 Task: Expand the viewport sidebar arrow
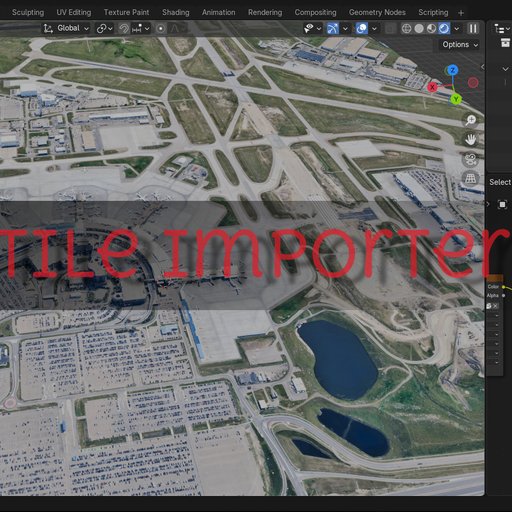pyautogui.click(x=482, y=67)
